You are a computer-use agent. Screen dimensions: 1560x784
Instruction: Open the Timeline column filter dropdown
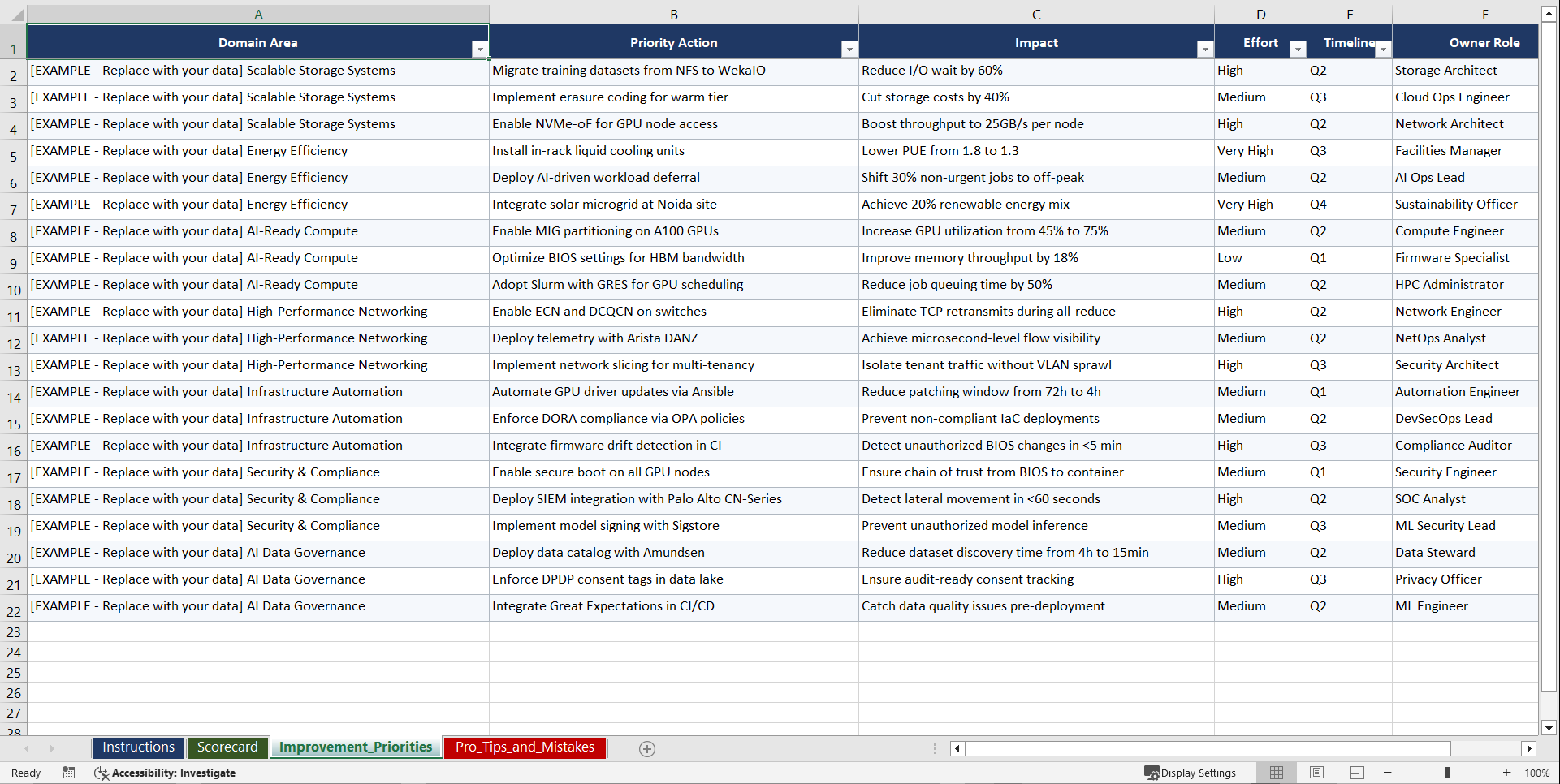[1384, 49]
